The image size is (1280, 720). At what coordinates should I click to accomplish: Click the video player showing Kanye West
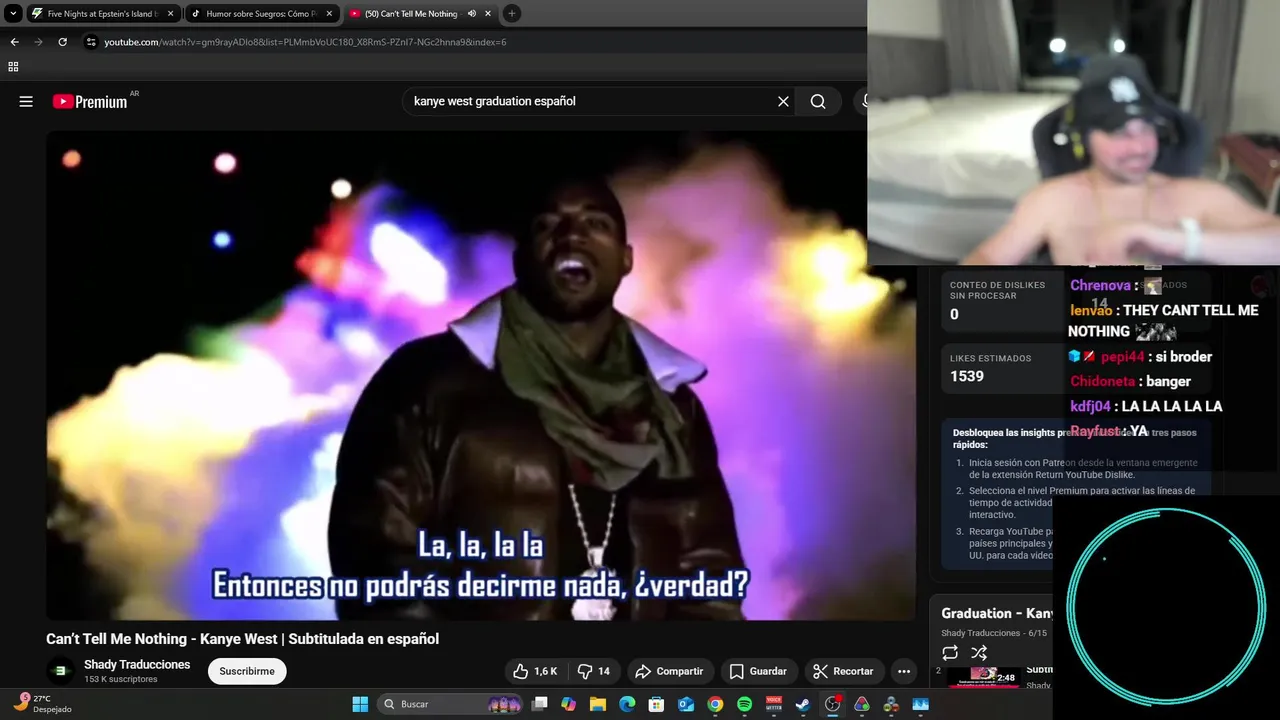(x=480, y=375)
